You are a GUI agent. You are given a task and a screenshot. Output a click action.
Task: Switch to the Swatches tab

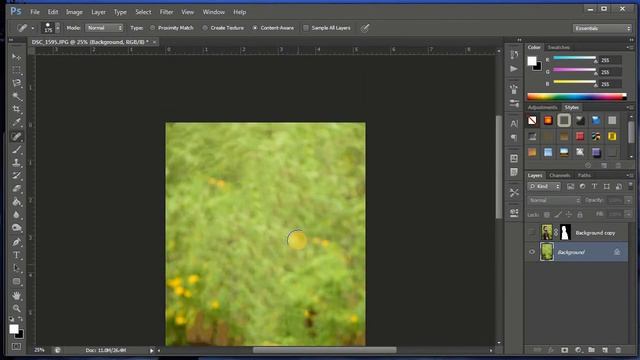(x=558, y=47)
